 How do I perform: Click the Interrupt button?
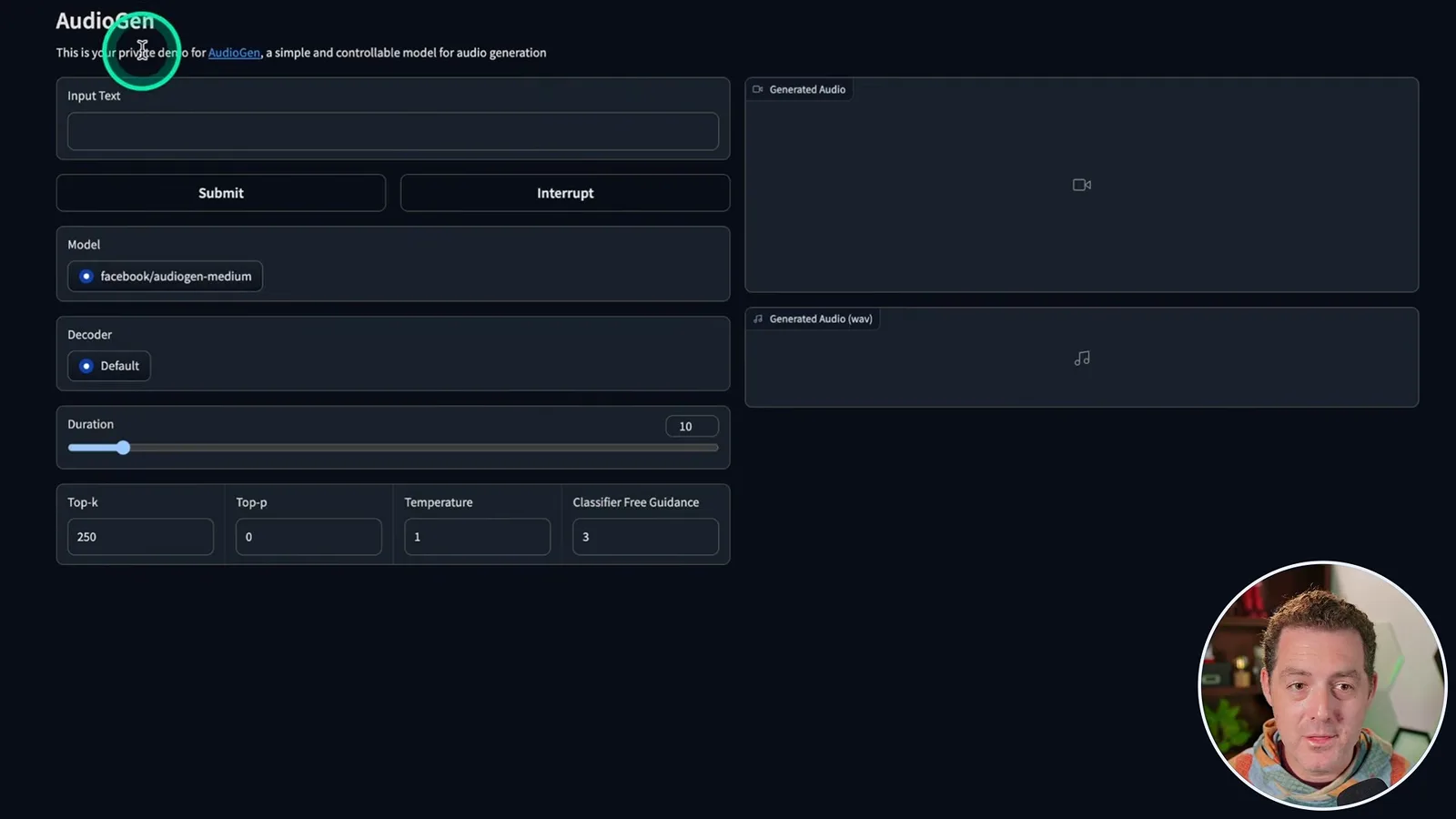click(x=565, y=193)
